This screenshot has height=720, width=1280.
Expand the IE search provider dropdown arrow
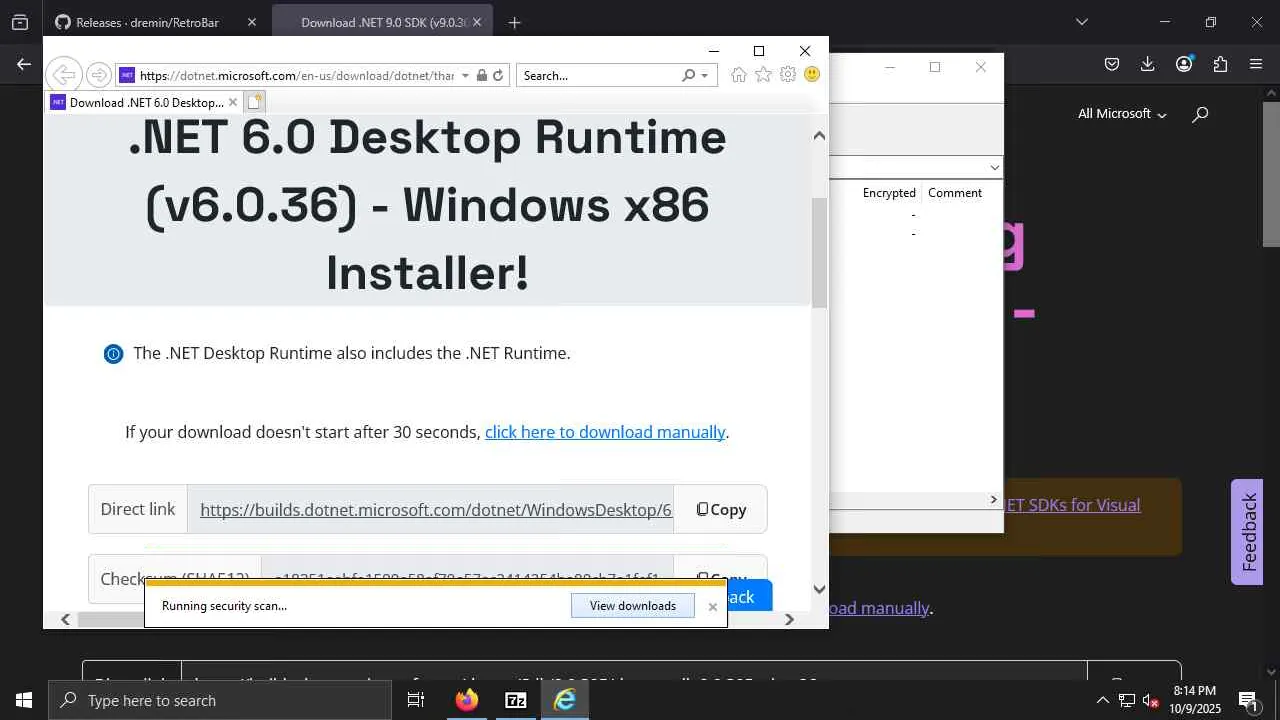tap(704, 76)
